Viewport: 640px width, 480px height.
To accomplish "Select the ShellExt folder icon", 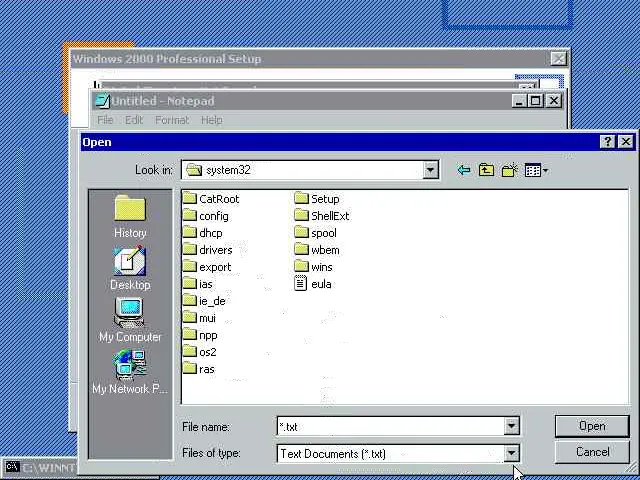I will coord(301,216).
